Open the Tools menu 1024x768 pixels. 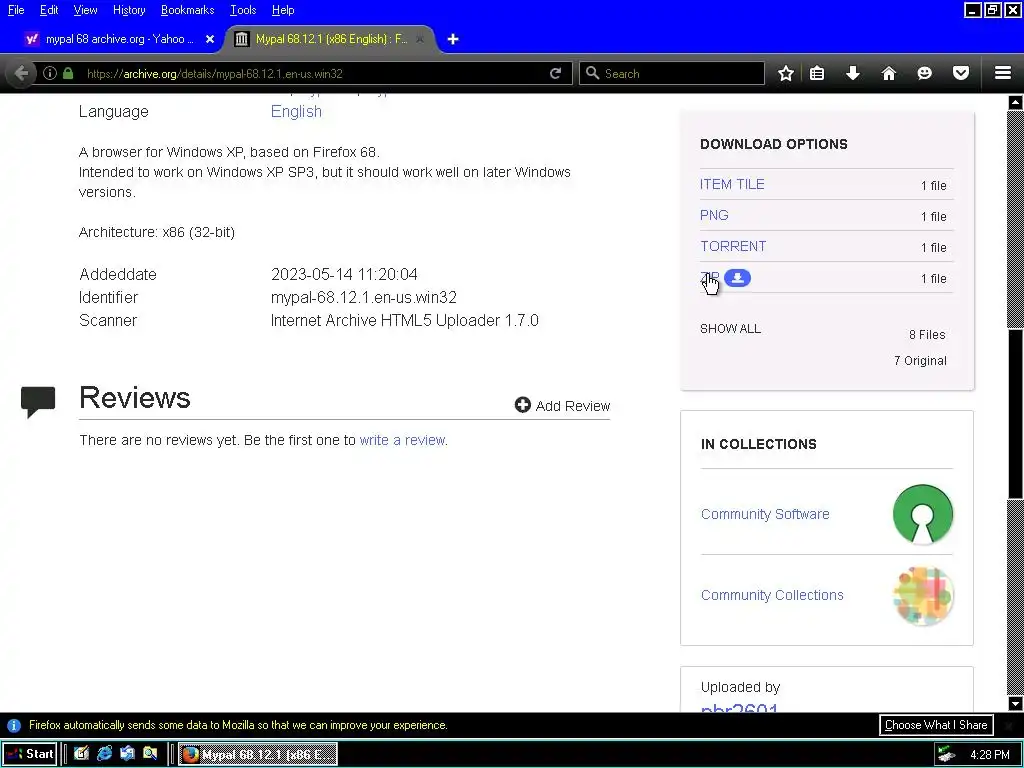[x=243, y=10]
